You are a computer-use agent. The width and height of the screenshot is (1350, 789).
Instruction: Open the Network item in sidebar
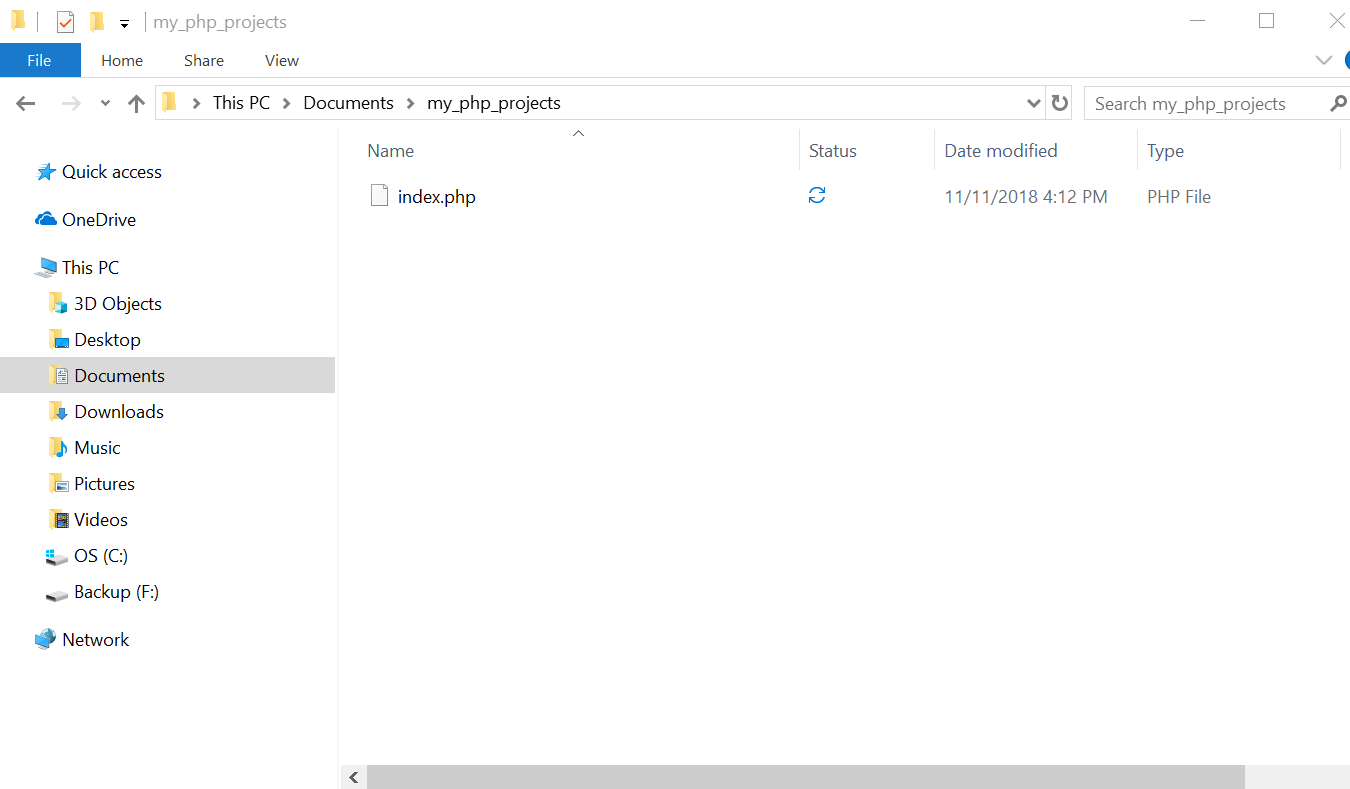(x=95, y=639)
